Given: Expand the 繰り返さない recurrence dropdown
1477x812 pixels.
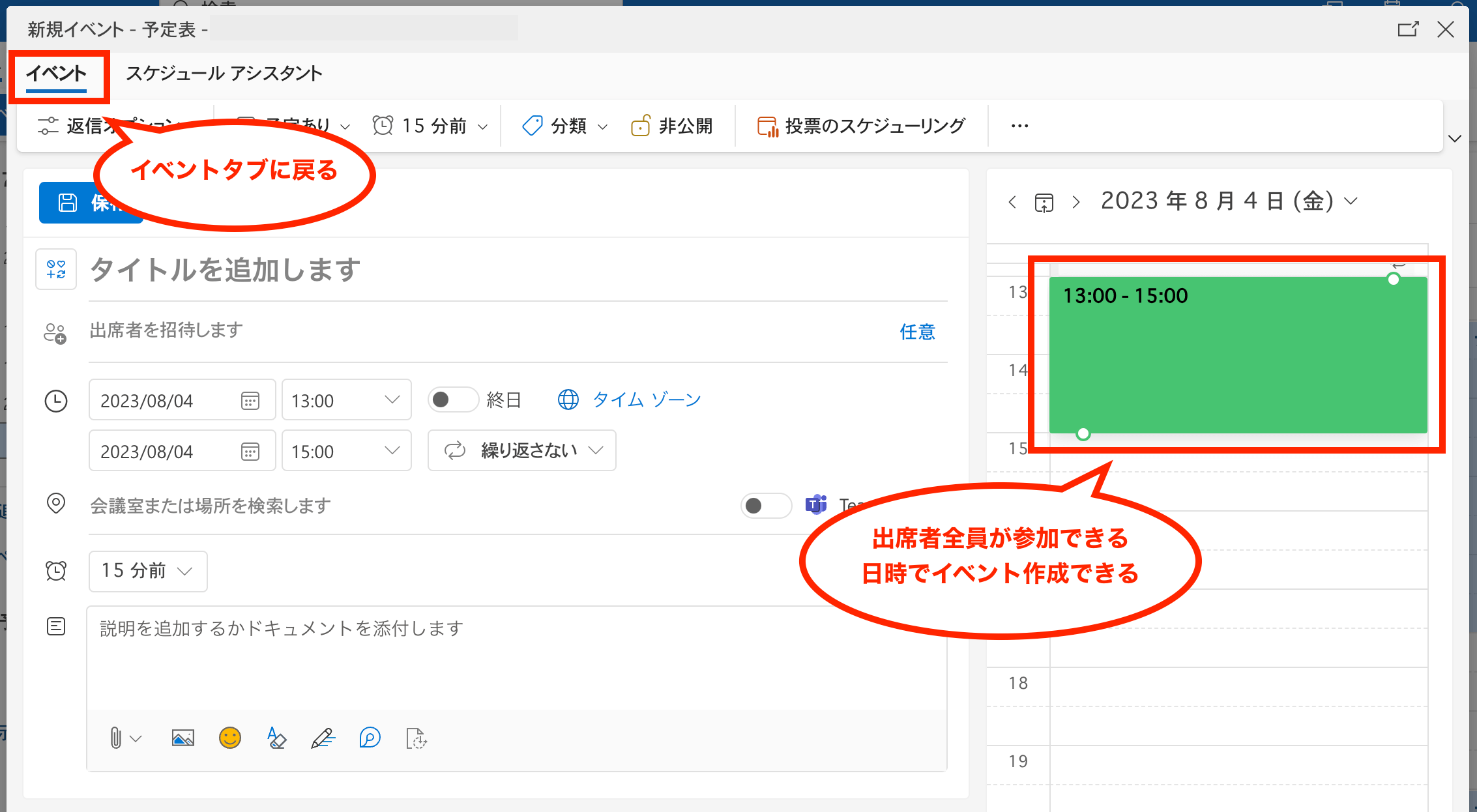Looking at the screenshot, I should (521, 450).
